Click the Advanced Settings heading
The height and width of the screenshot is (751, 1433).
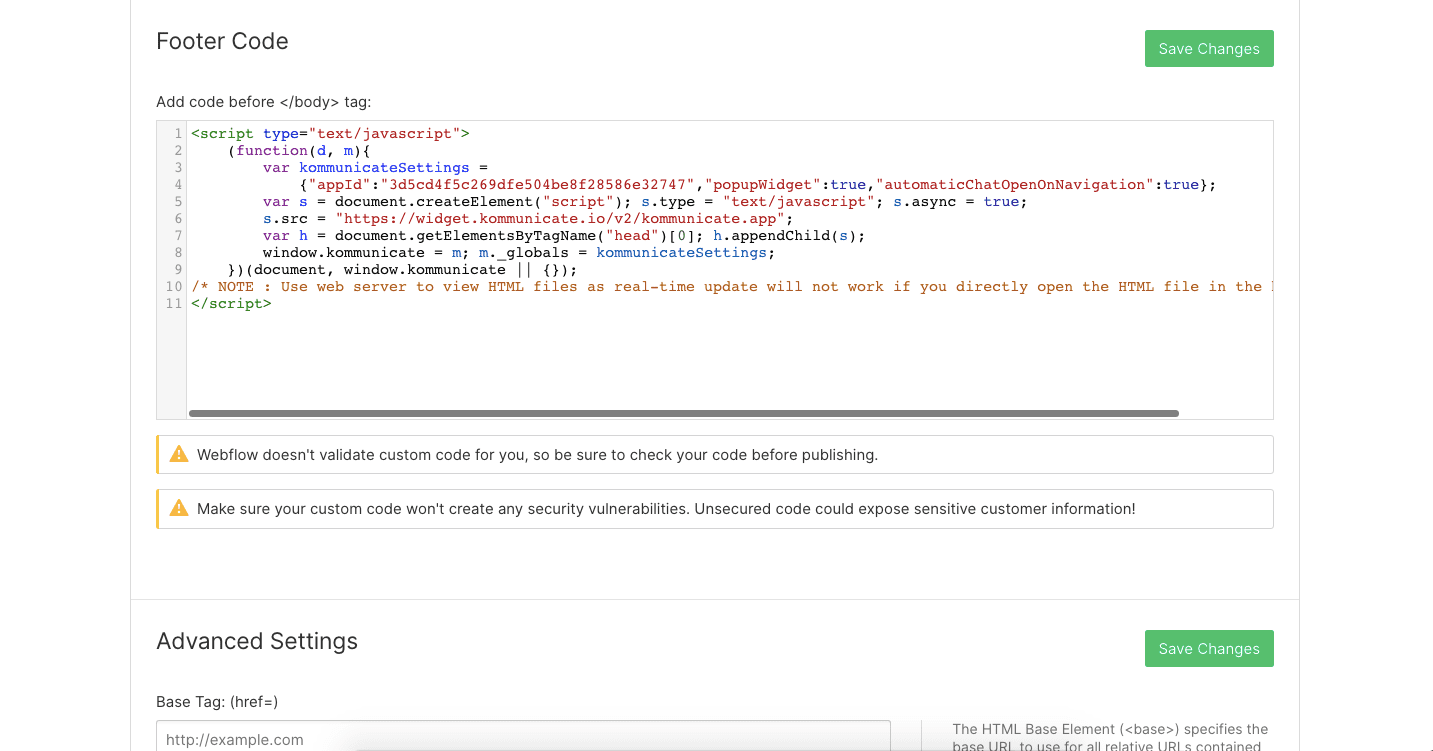[257, 641]
